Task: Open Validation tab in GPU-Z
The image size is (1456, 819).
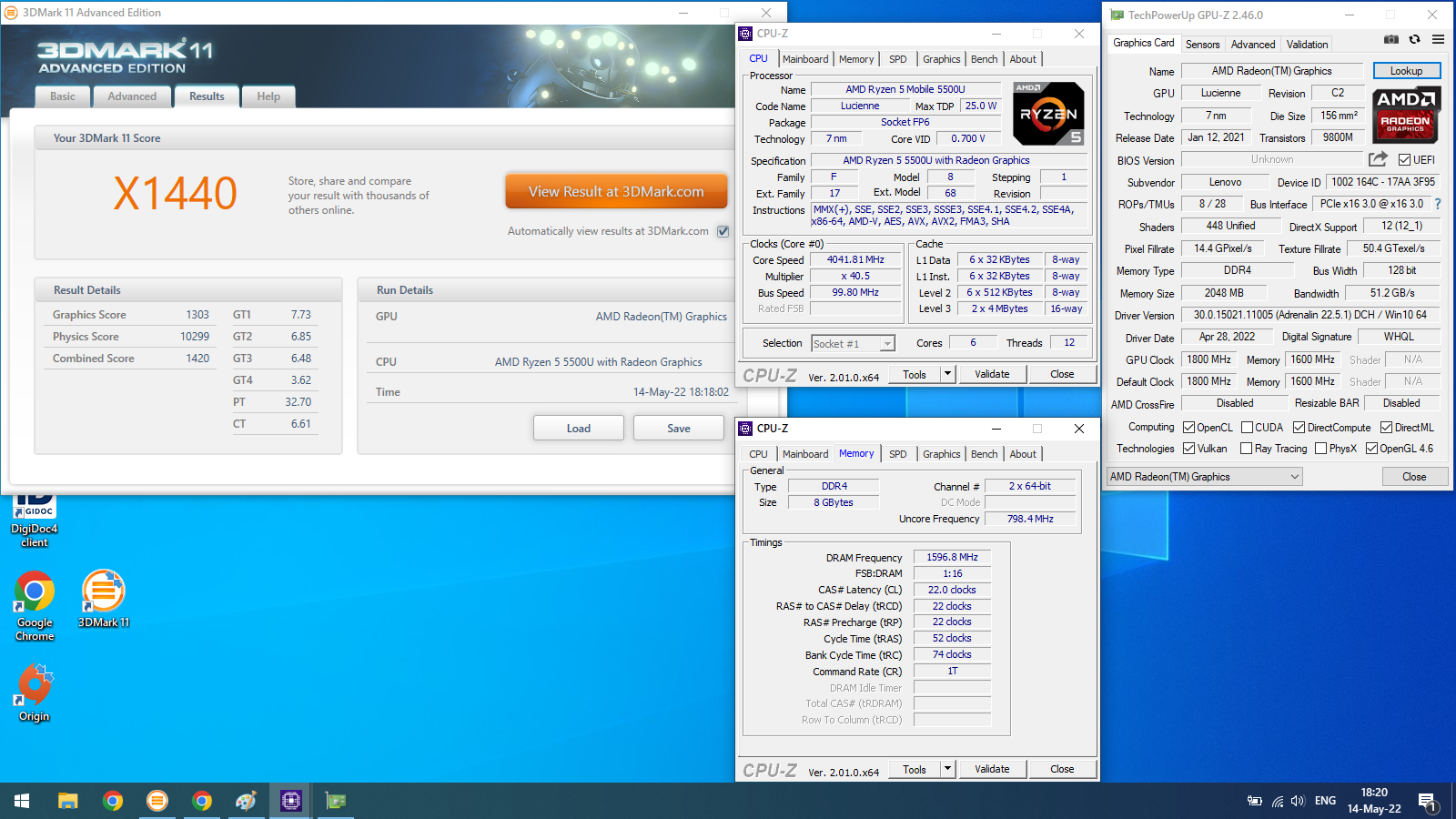Action: (x=1307, y=44)
